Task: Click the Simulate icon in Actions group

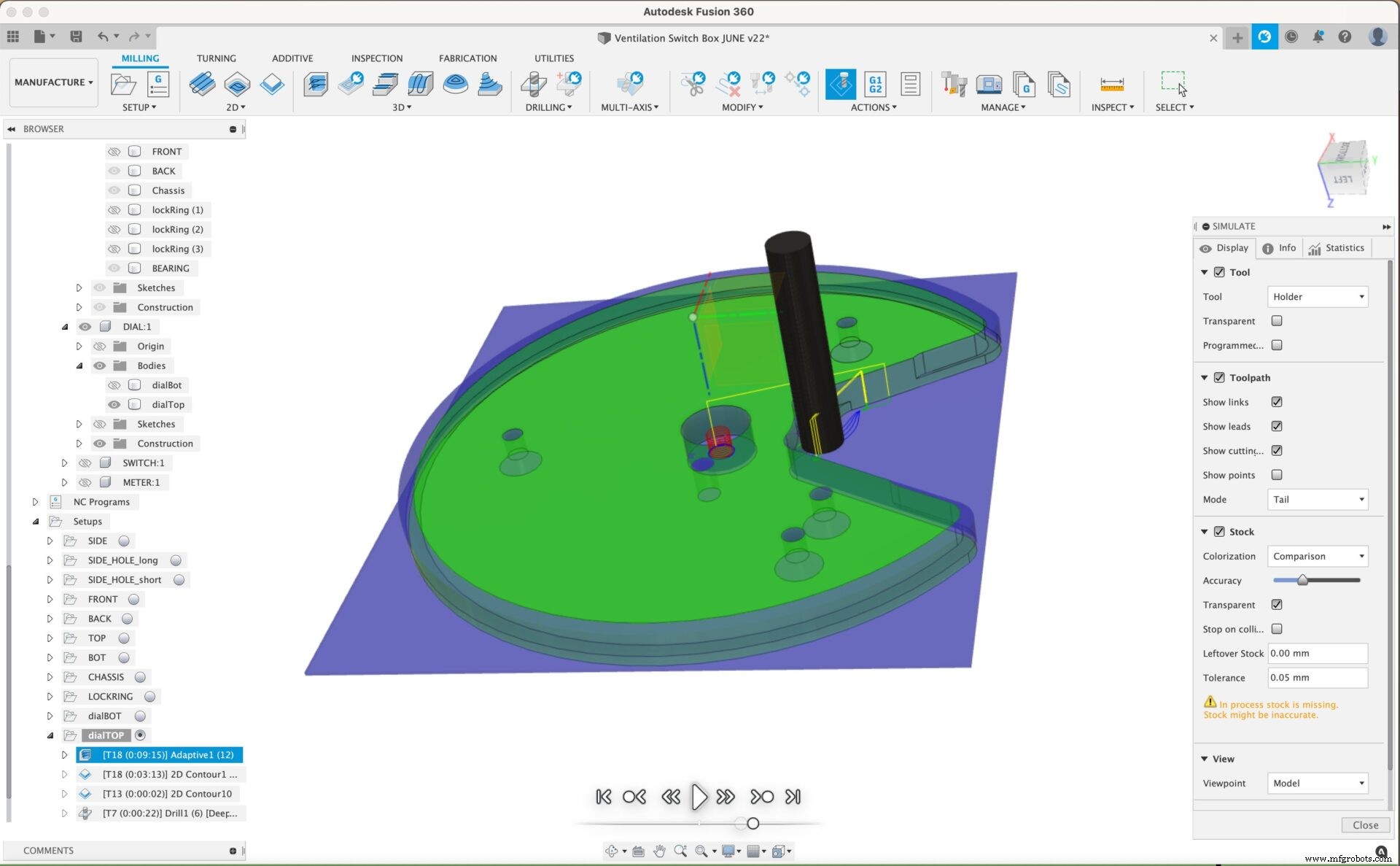Action: click(840, 85)
